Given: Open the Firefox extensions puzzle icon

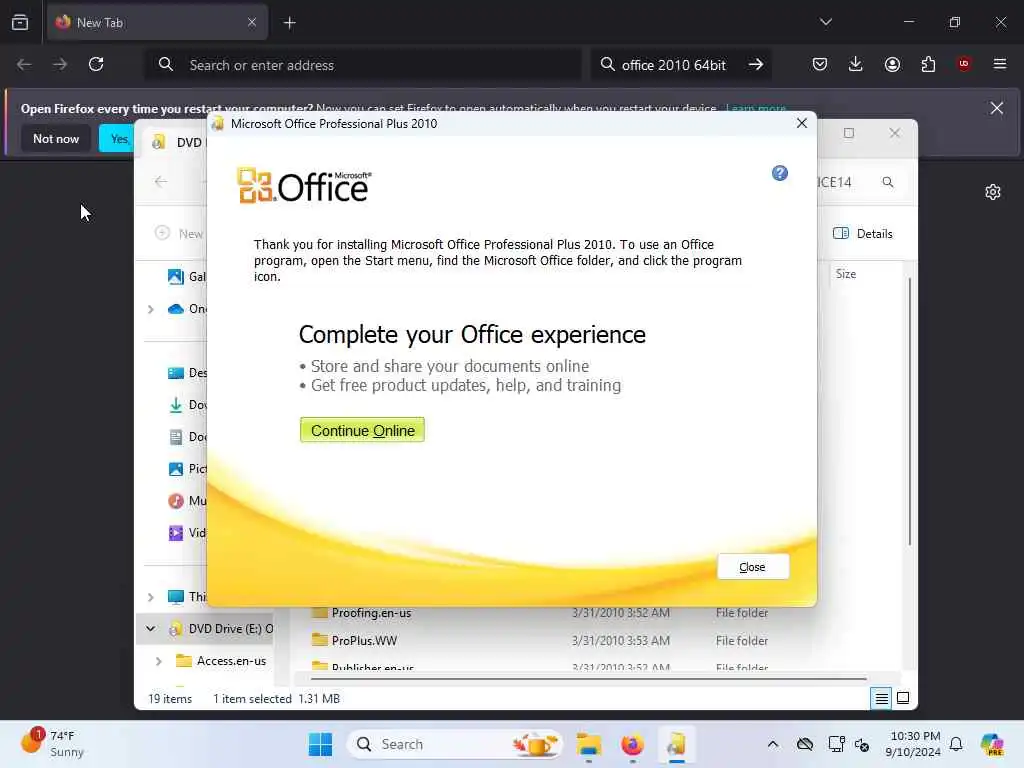Looking at the screenshot, I should [928, 64].
